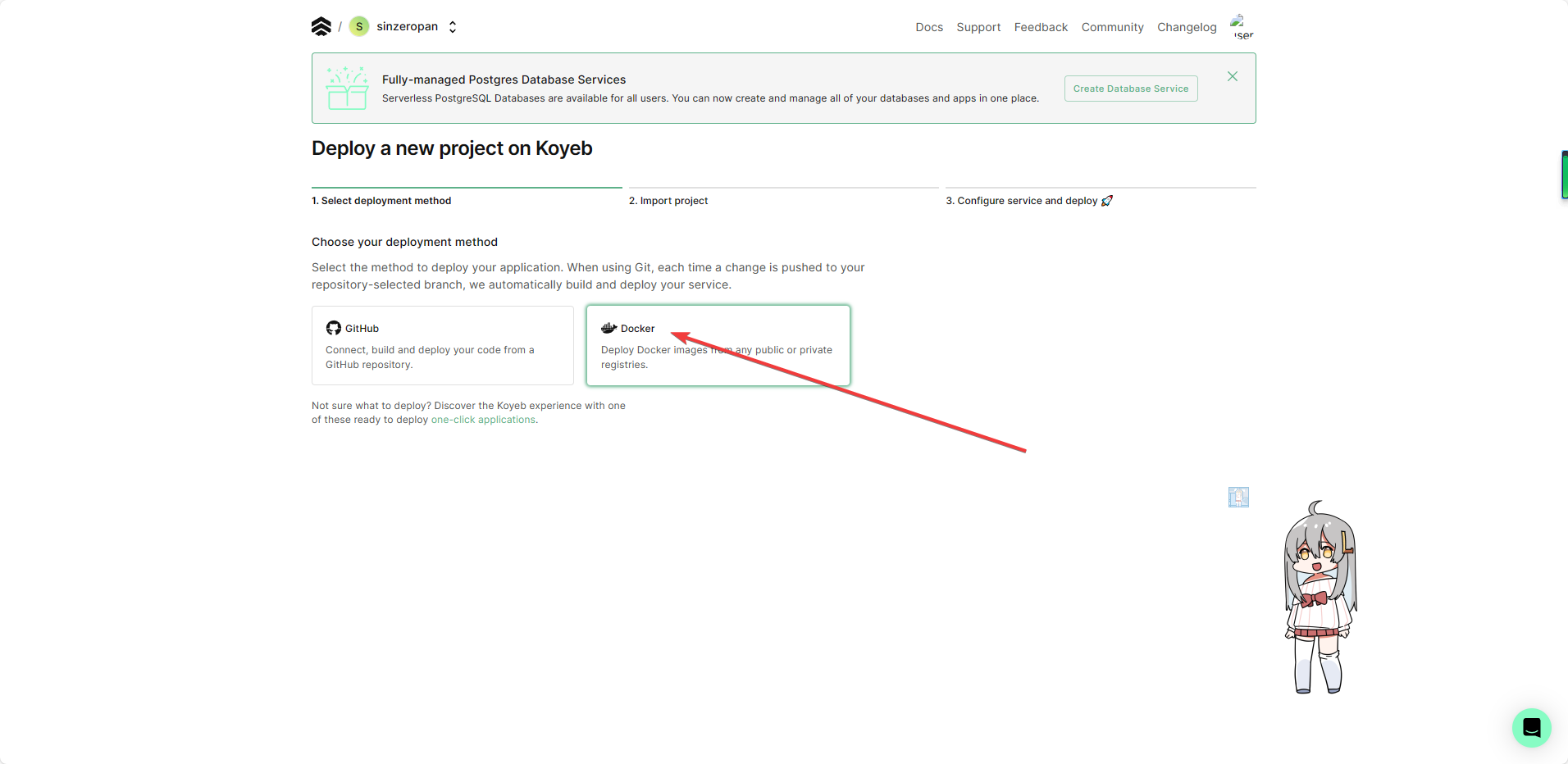Open the one-click applications link

point(483,420)
